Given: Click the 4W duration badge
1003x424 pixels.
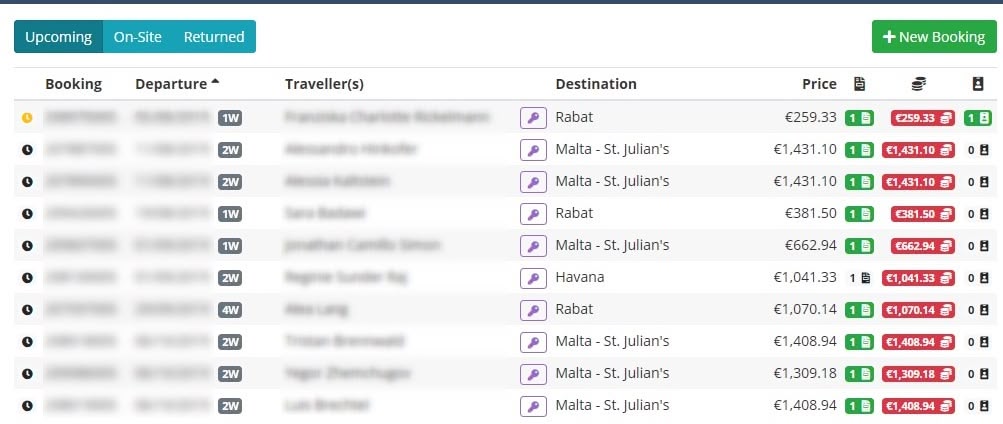Looking at the screenshot, I should 230,310.
